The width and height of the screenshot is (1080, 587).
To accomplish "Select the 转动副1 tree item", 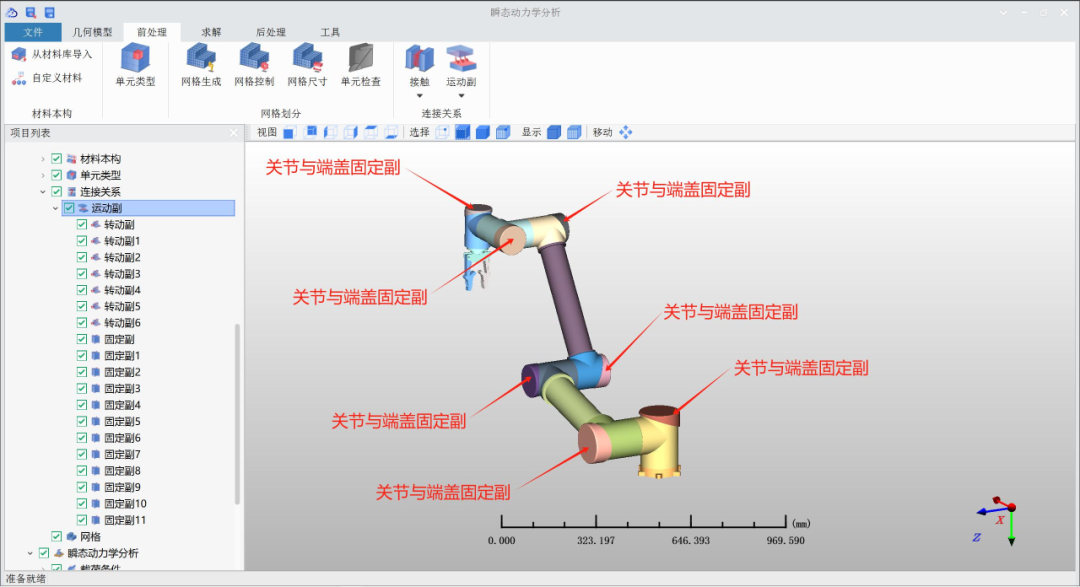I will point(122,241).
